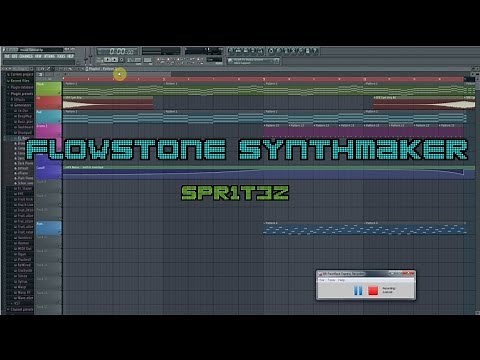Select the Plucked! folder in browser
The height and width of the screenshot is (360, 480).
(23, 259)
